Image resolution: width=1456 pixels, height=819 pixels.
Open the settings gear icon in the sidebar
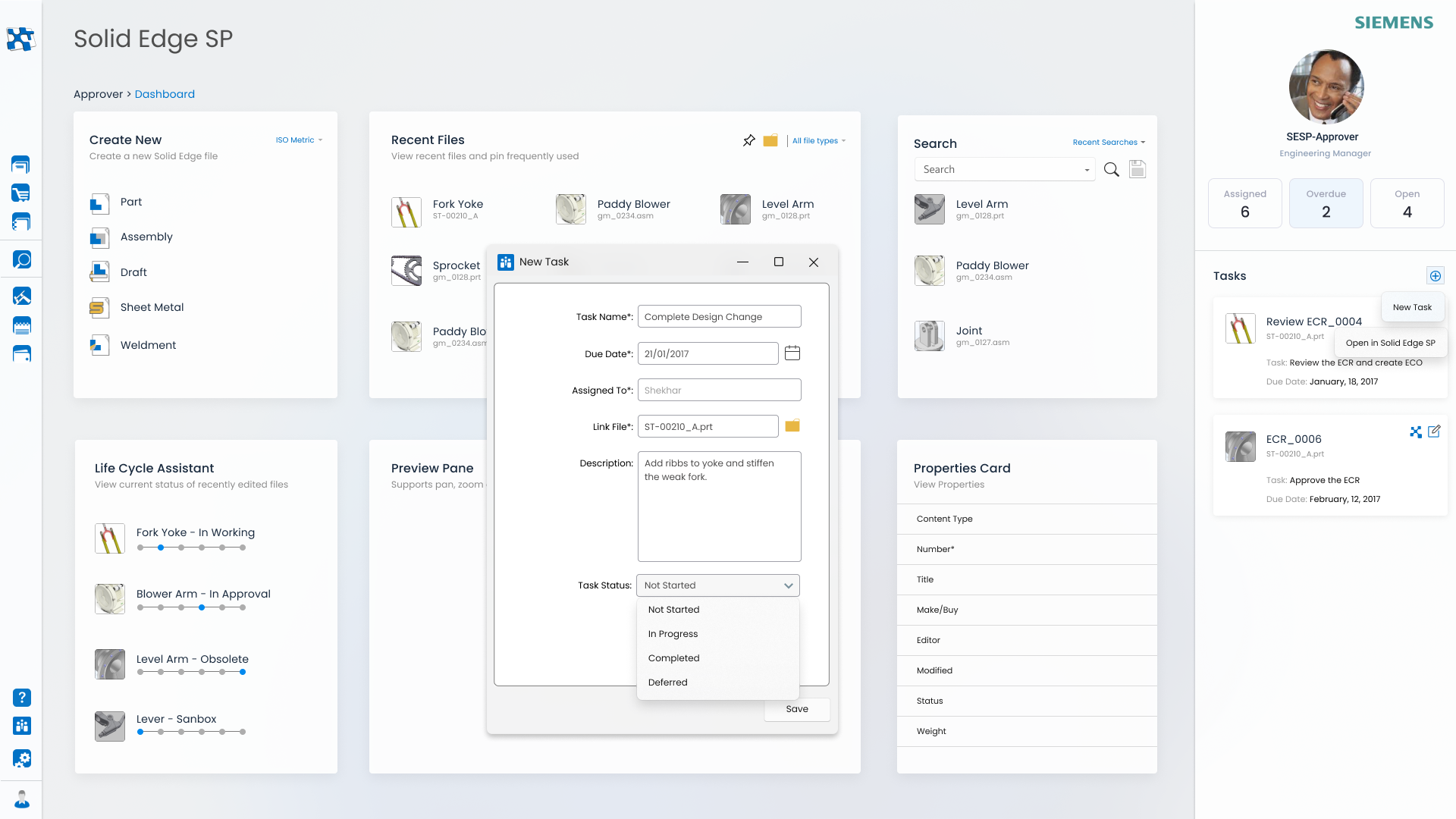tap(22, 758)
